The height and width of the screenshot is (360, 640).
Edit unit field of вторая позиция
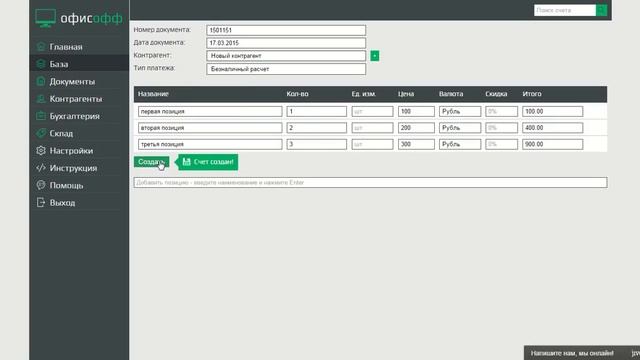(372, 128)
